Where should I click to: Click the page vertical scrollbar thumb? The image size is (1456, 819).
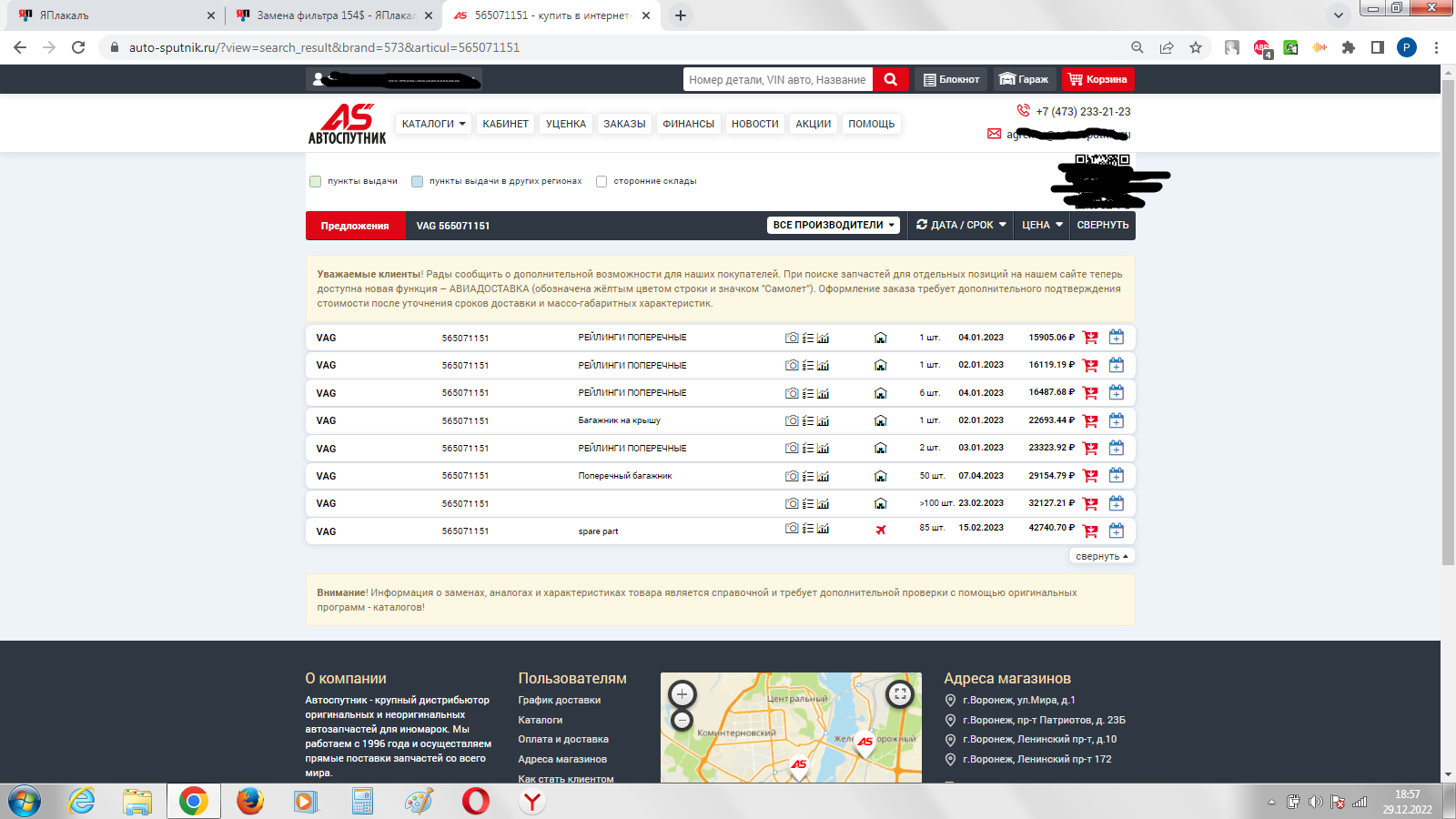point(1448,322)
